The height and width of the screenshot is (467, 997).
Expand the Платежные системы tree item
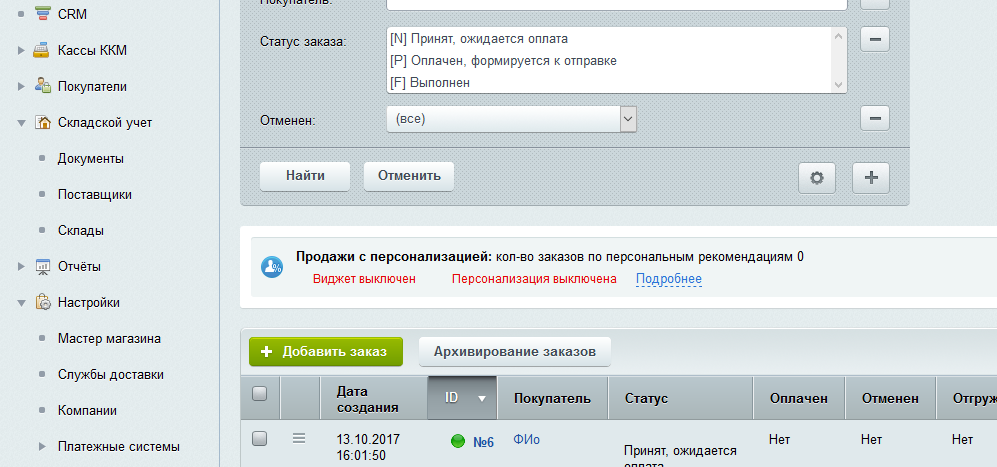point(41,446)
